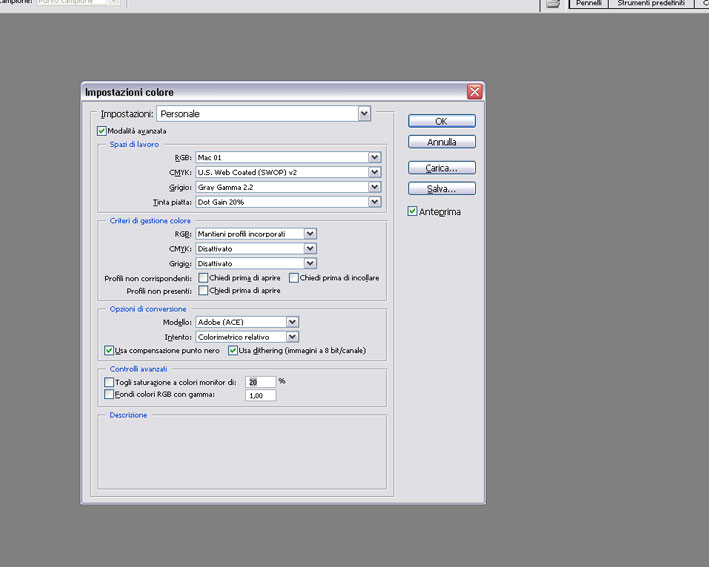Click the Carica... button

click(441, 168)
